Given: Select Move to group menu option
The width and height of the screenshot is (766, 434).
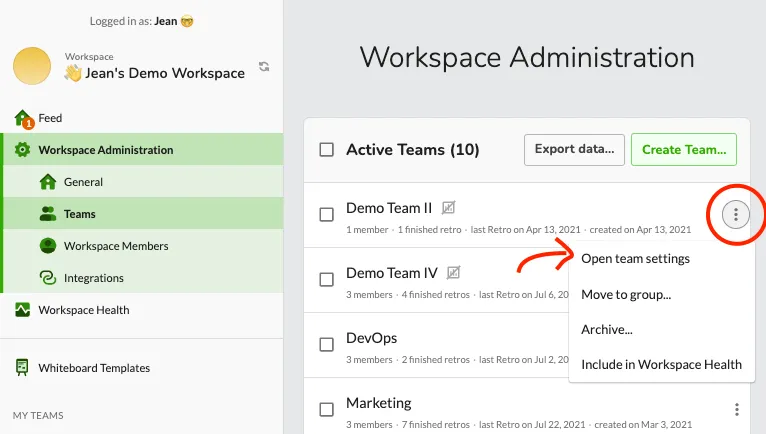Looking at the screenshot, I should 626,294.
